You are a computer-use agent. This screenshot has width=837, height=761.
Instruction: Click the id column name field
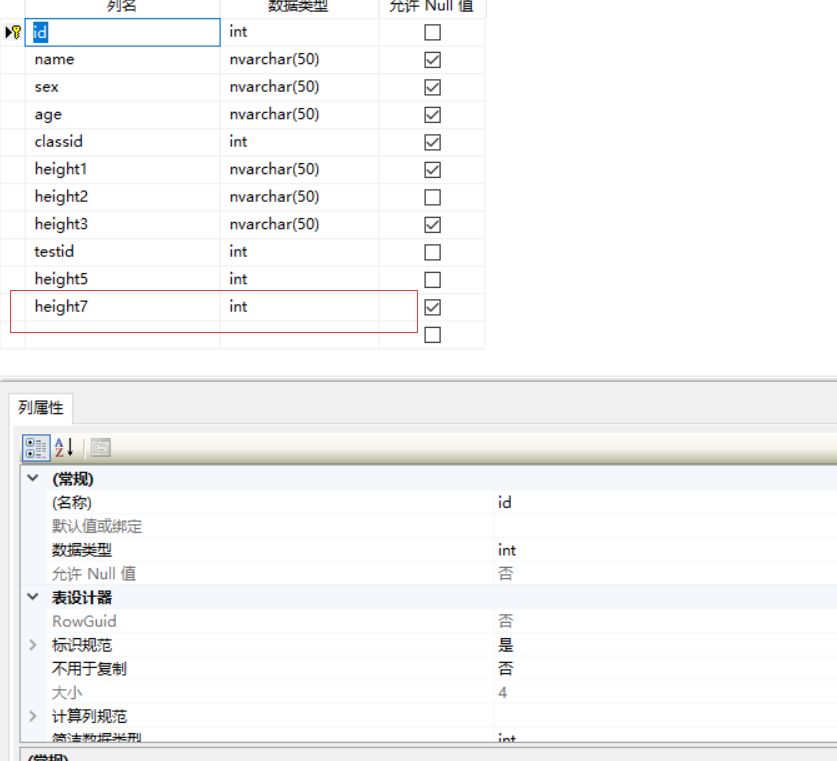click(122, 32)
